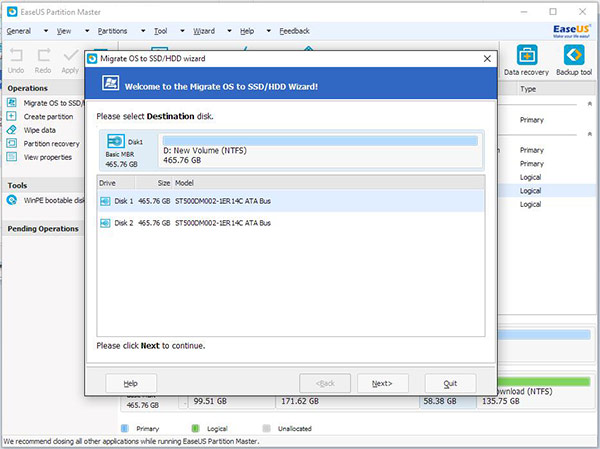Click the Size column header

point(153,183)
